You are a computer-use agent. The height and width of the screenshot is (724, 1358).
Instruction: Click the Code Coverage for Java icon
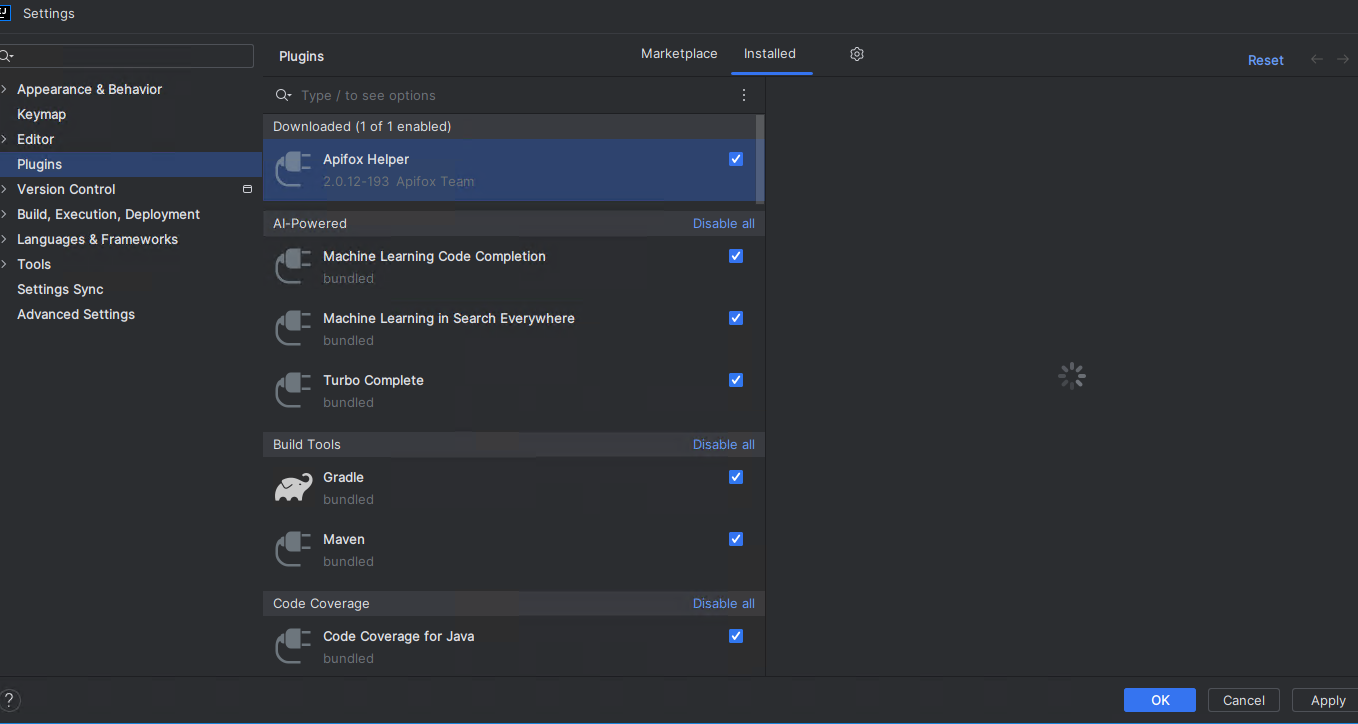coord(293,646)
